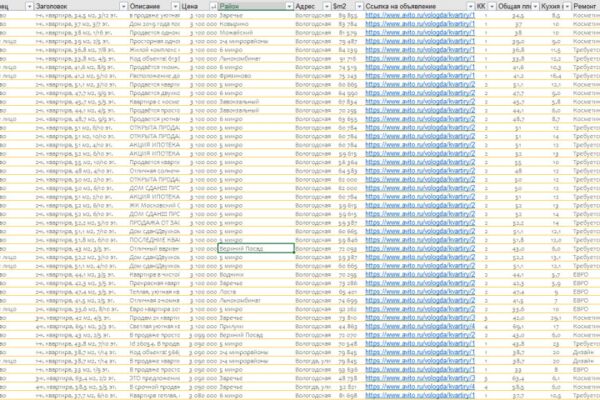Viewport: 600px width, 400px height.
Task: Select the Светлая уютная description cell
Action: [x=154, y=327]
